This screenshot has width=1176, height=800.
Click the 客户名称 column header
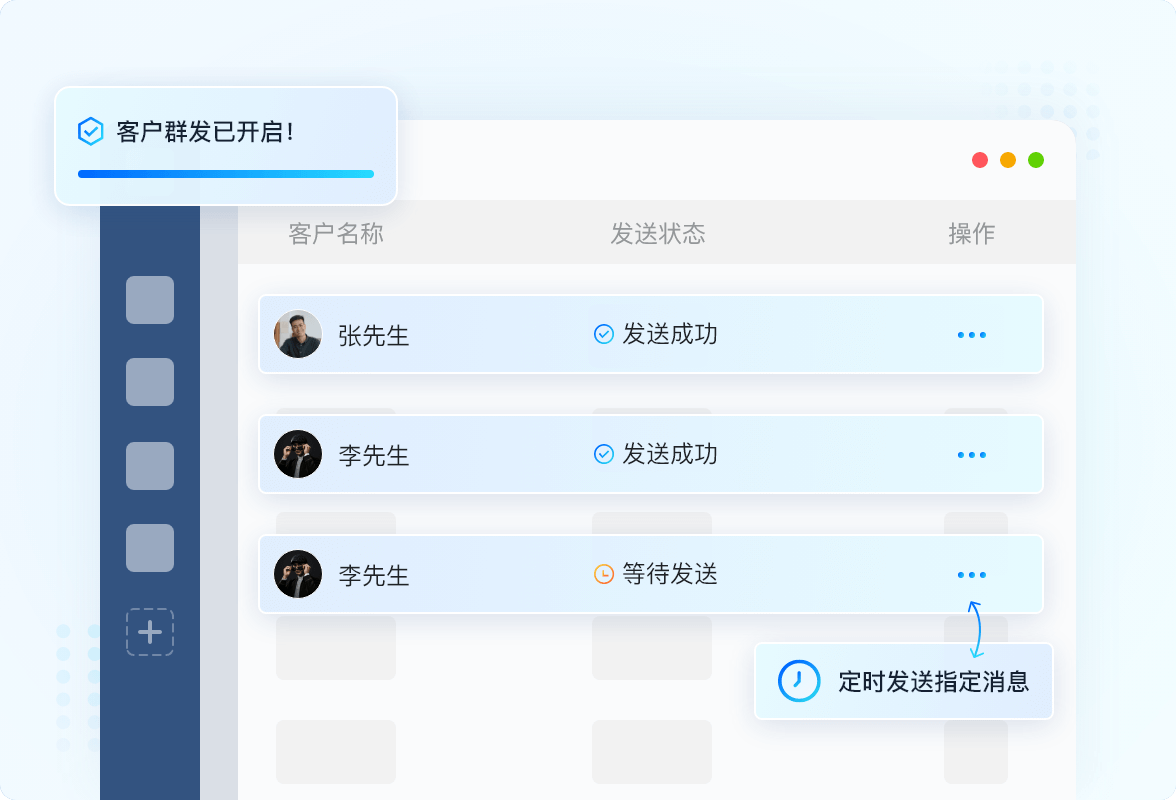pos(336,233)
